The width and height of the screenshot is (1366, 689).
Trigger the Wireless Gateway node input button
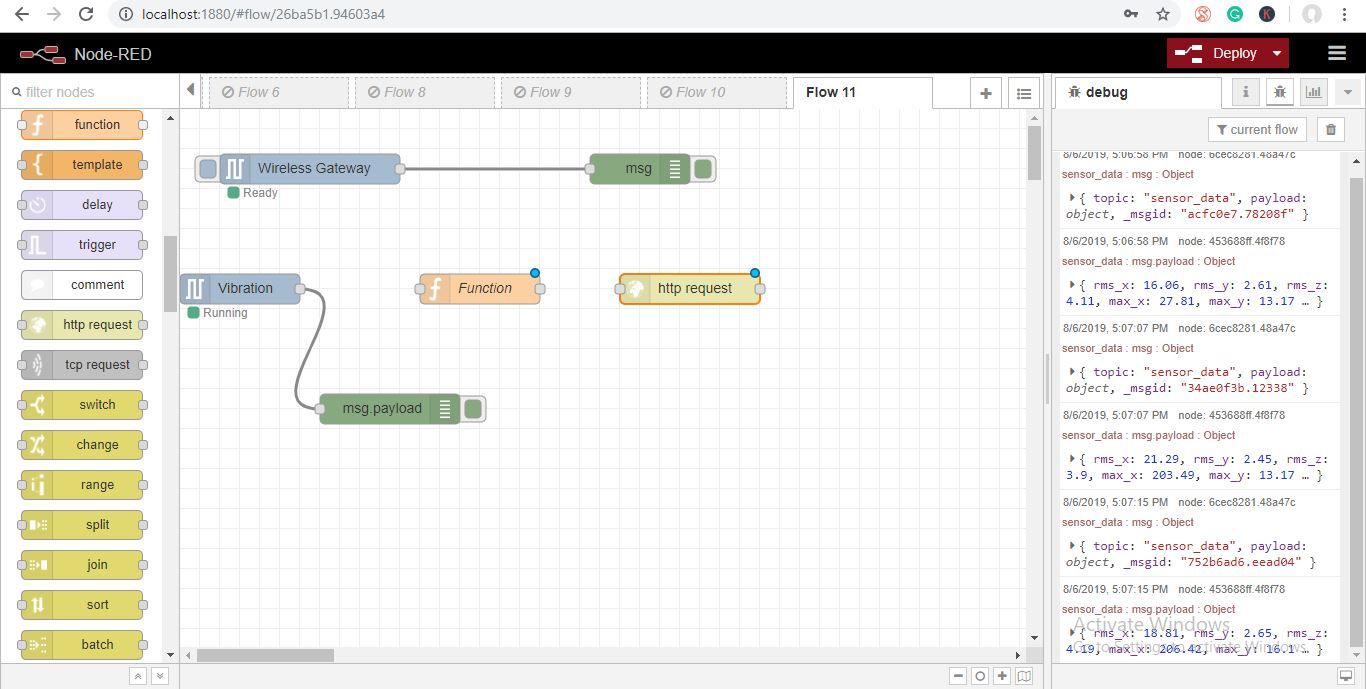click(x=207, y=169)
